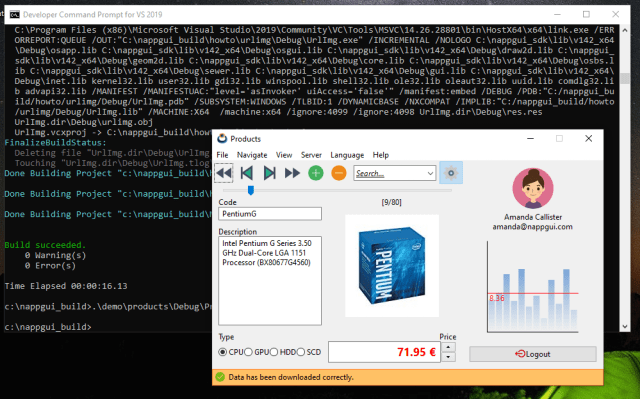
Task: Click the email amanda@nappgui.com
Action: (533, 227)
